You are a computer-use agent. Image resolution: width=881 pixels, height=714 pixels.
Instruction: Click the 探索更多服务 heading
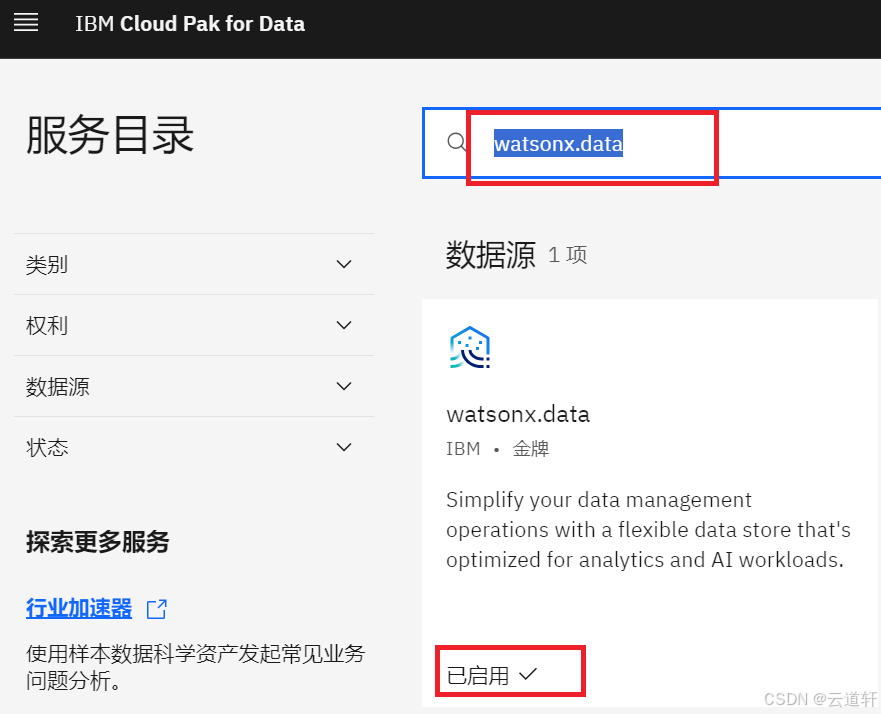(x=97, y=542)
